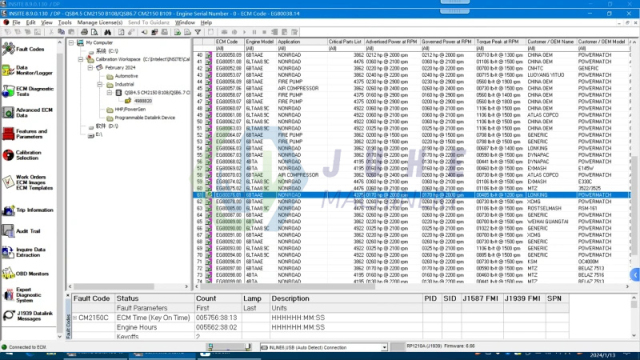The width and height of the screenshot is (640, 360).
Task: Select row 45 AIR COMPRESSOR EG80057.06
Action: click(x=411, y=88)
